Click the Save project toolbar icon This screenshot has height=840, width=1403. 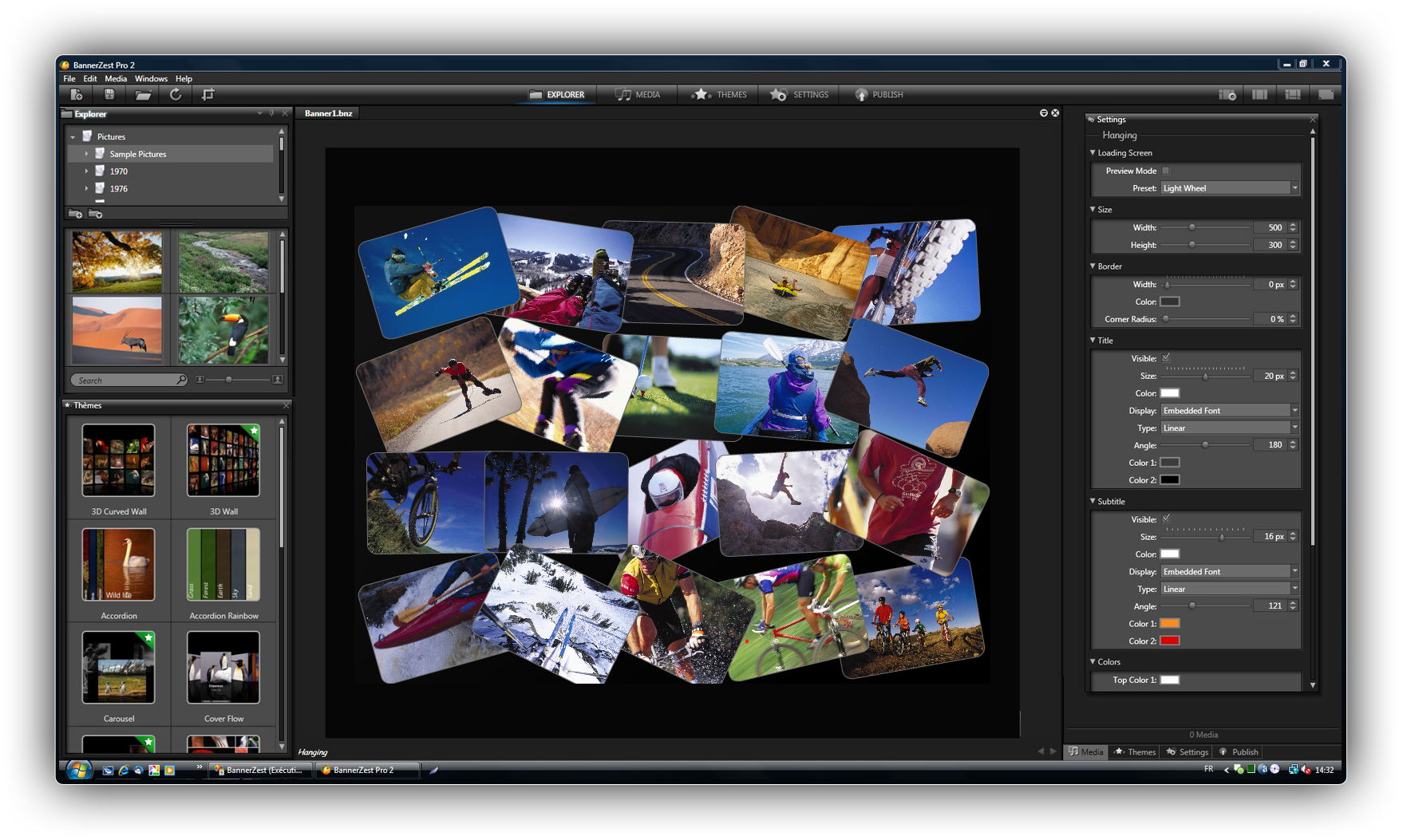[109, 95]
